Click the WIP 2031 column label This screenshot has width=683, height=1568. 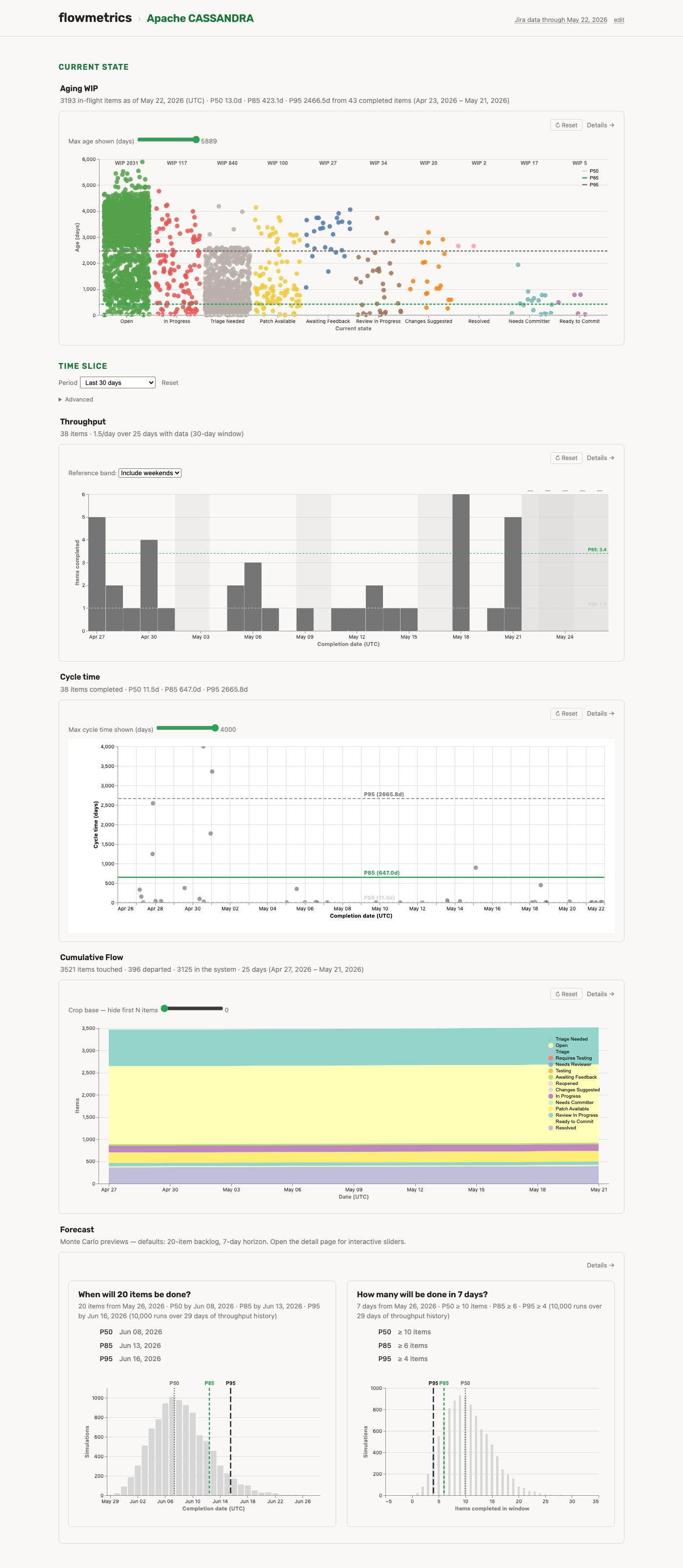(126, 163)
